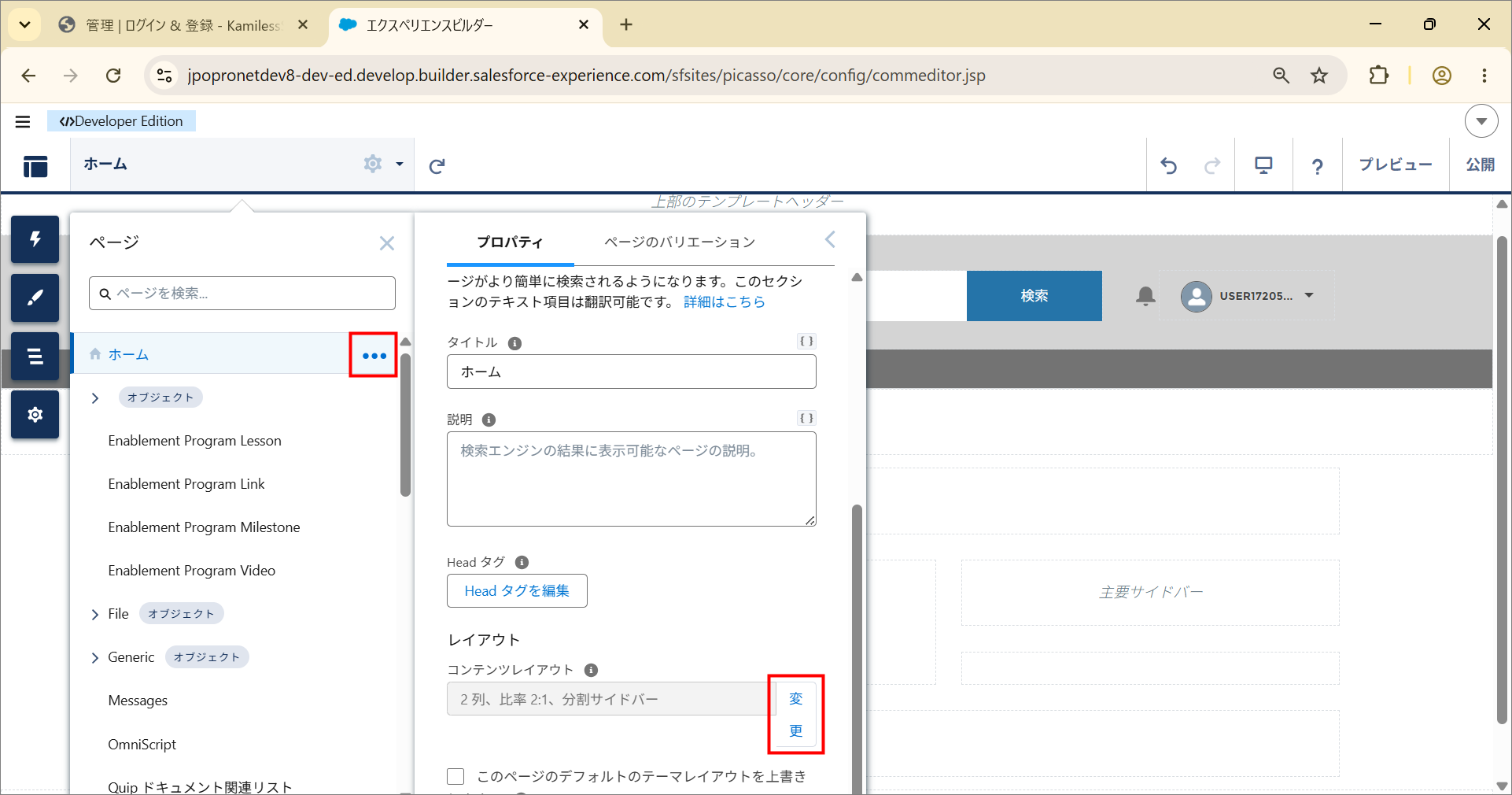Open the Home page actions ellipsis menu

point(374,356)
